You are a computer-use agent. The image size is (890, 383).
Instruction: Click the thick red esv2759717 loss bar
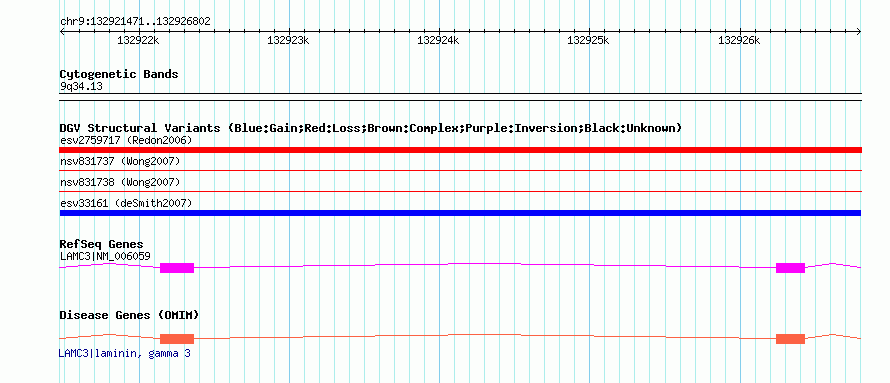coord(460,150)
